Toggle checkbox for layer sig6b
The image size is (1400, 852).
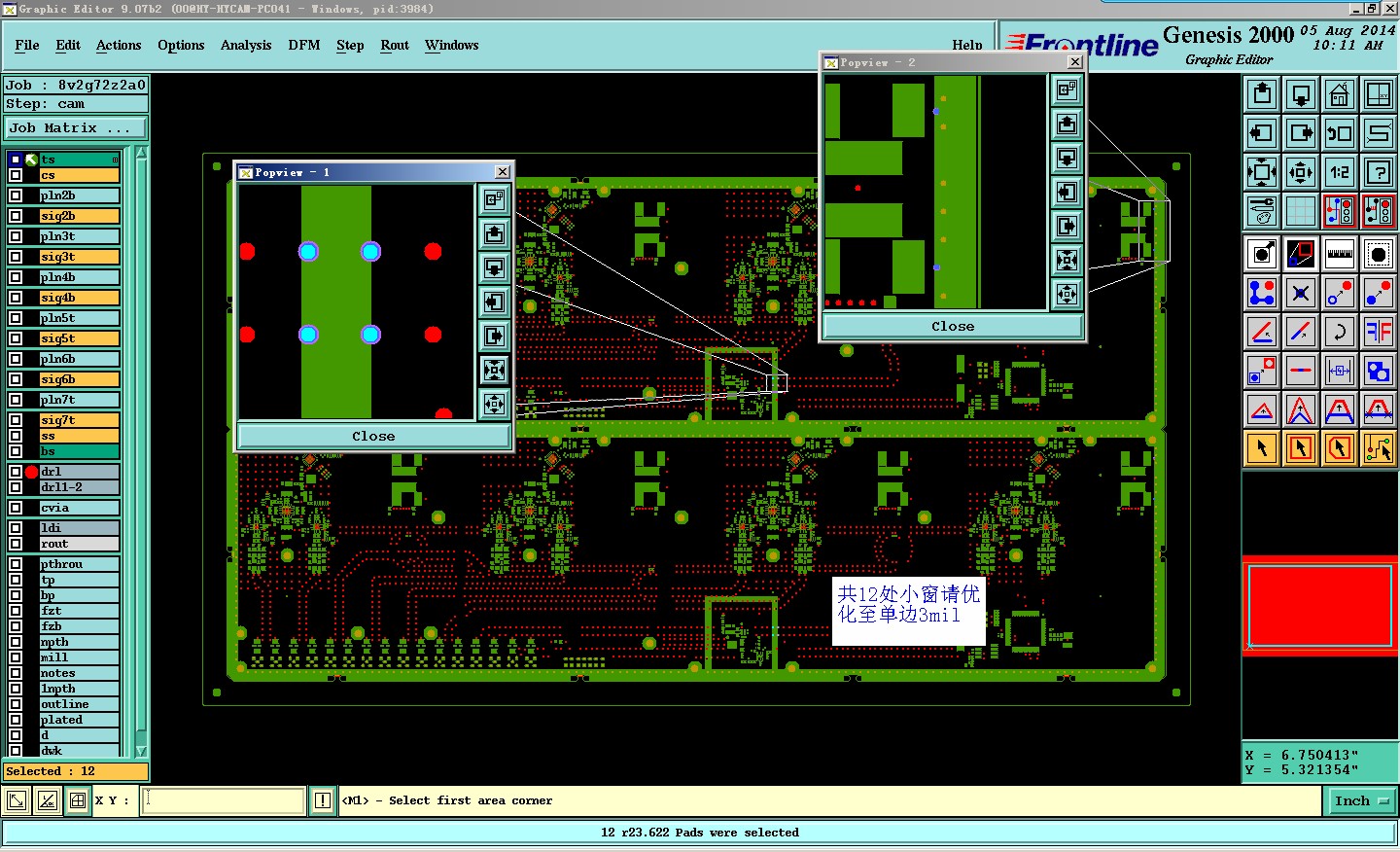pos(16,379)
